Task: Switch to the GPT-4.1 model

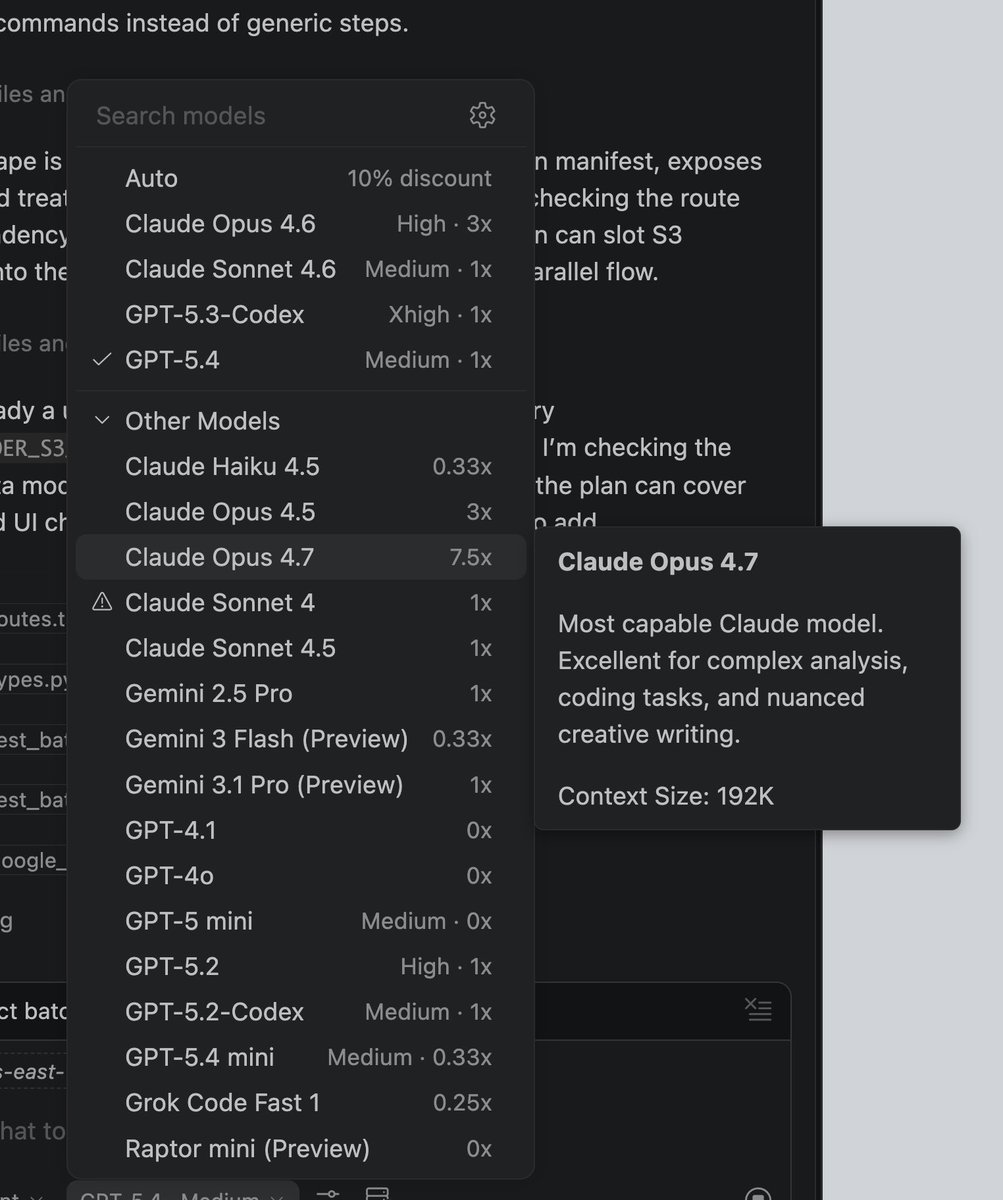Action: [x=301, y=830]
